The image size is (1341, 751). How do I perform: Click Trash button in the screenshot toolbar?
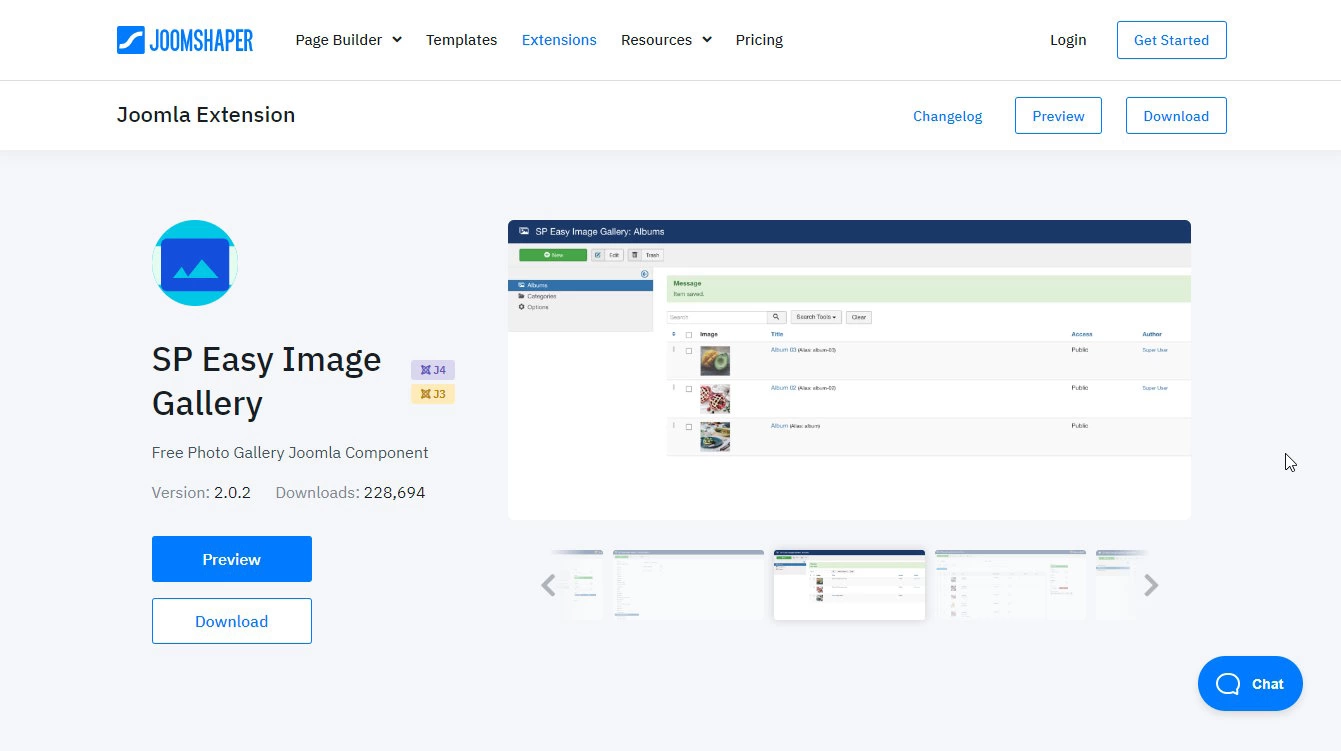646,255
